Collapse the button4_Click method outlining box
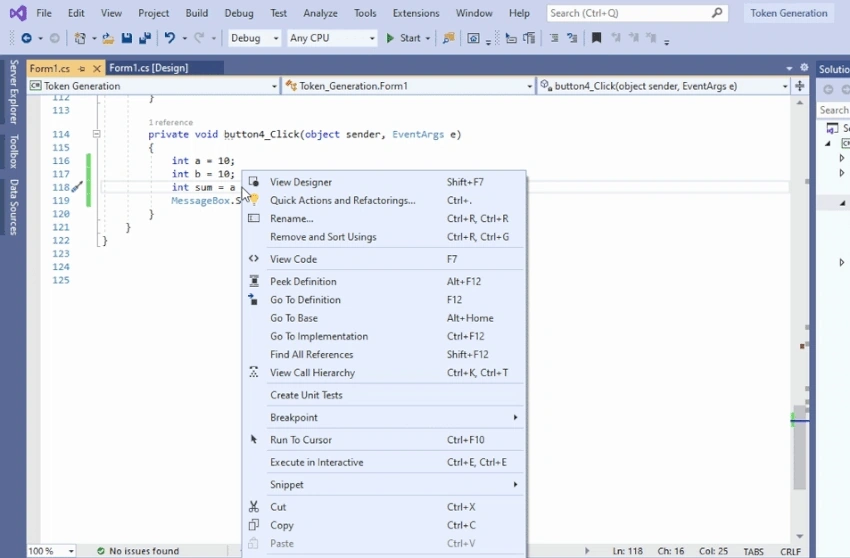 96,133
